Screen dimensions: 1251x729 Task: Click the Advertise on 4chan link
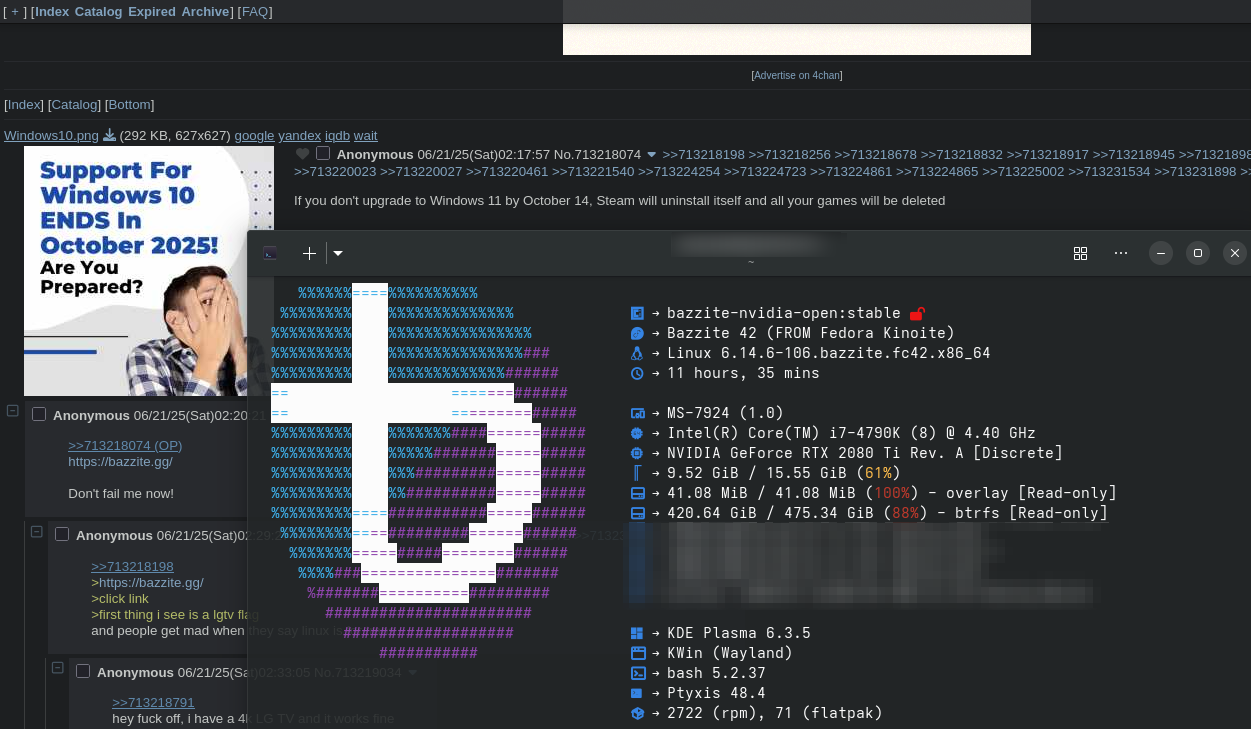(797, 76)
